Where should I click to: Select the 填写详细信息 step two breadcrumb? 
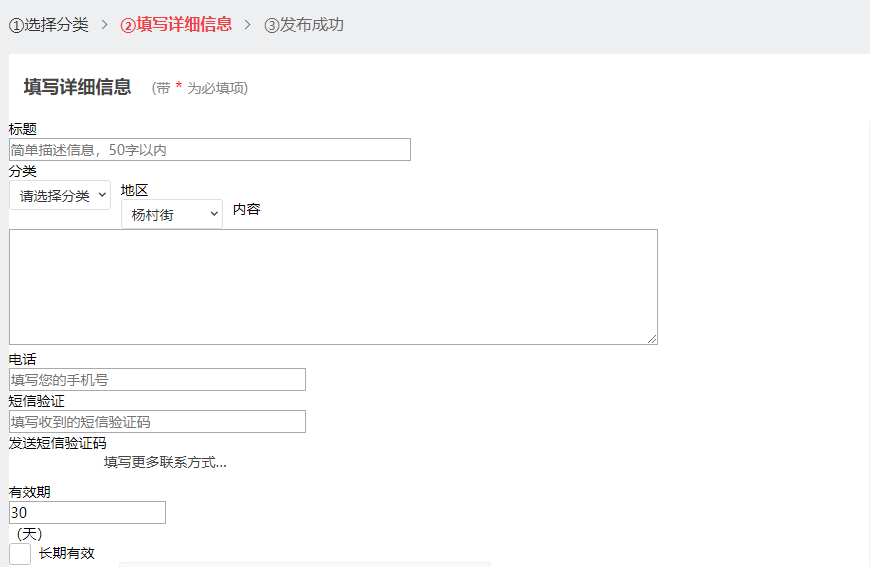coord(176,25)
